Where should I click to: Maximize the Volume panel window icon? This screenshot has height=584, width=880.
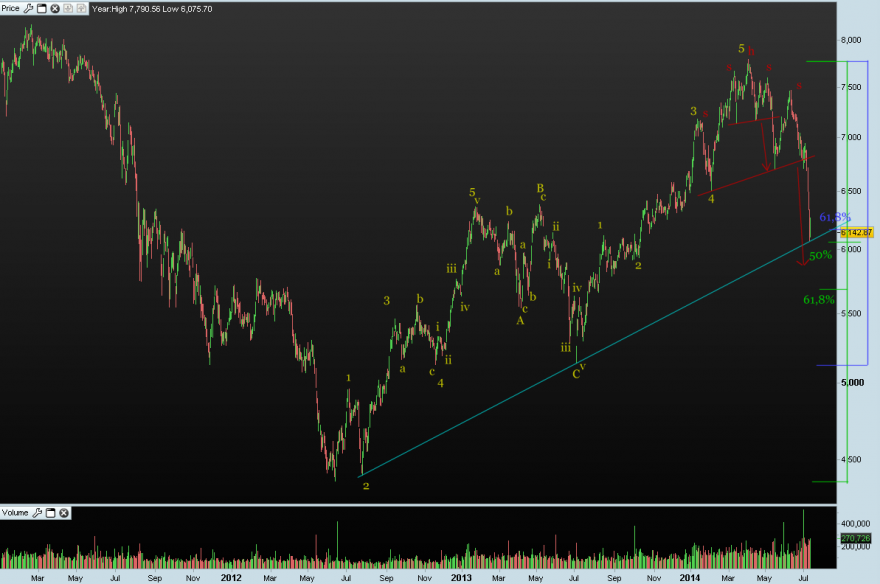51,513
